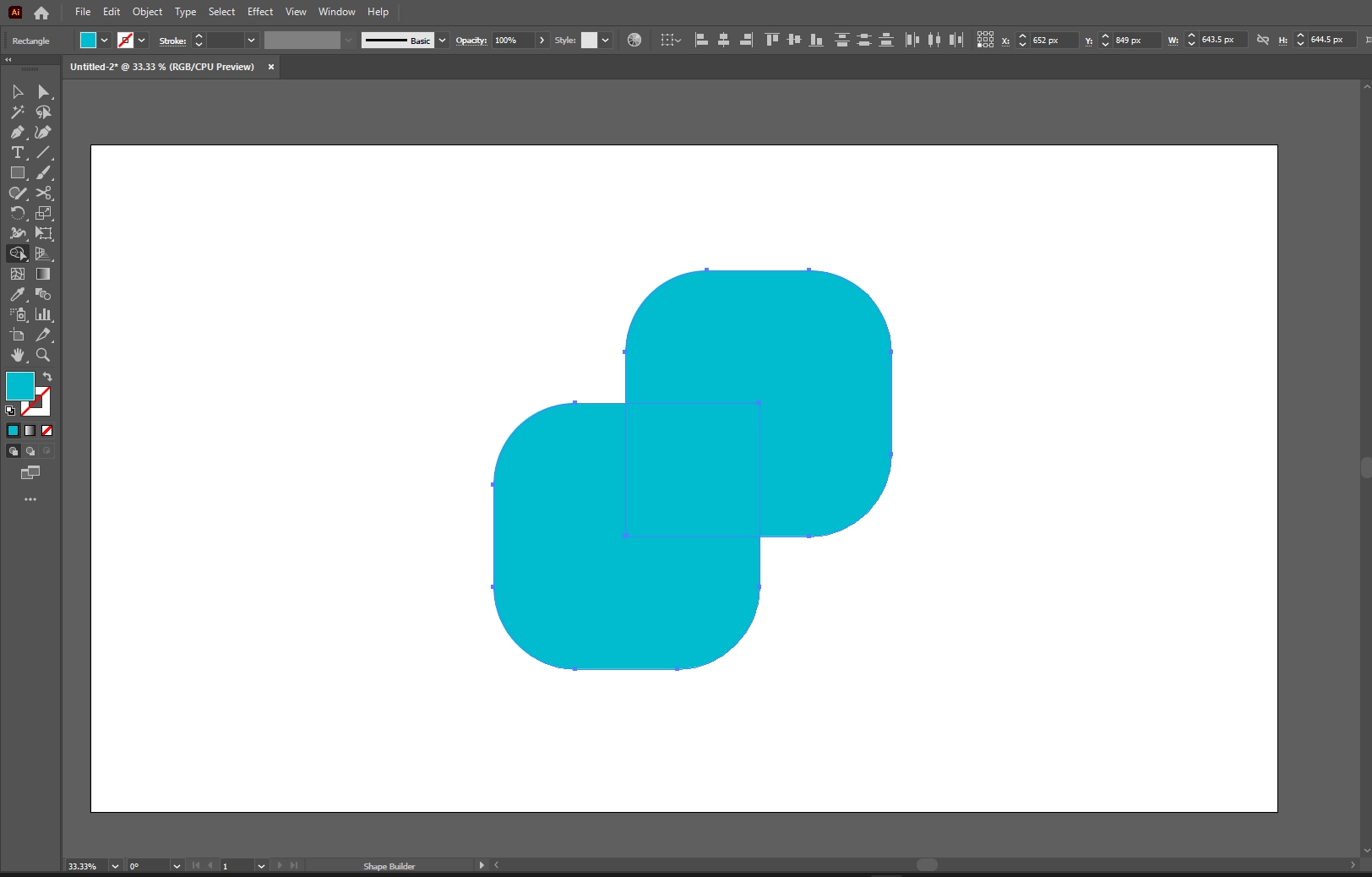This screenshot has width=1372, height=877.
Task: Open the Window menu
Action: [336, 12]
